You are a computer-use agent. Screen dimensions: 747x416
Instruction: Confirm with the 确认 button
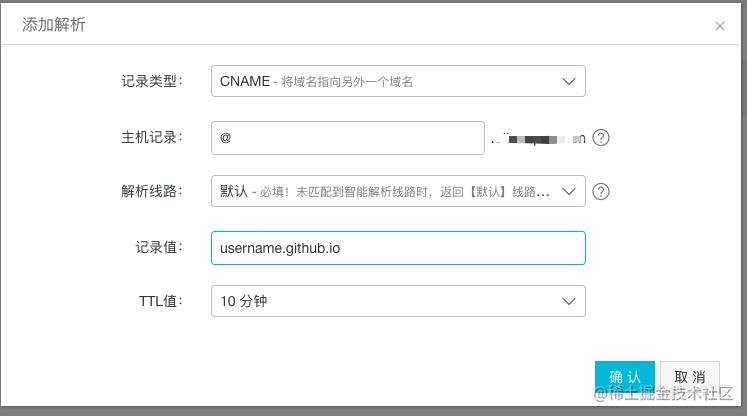(625, 376)
